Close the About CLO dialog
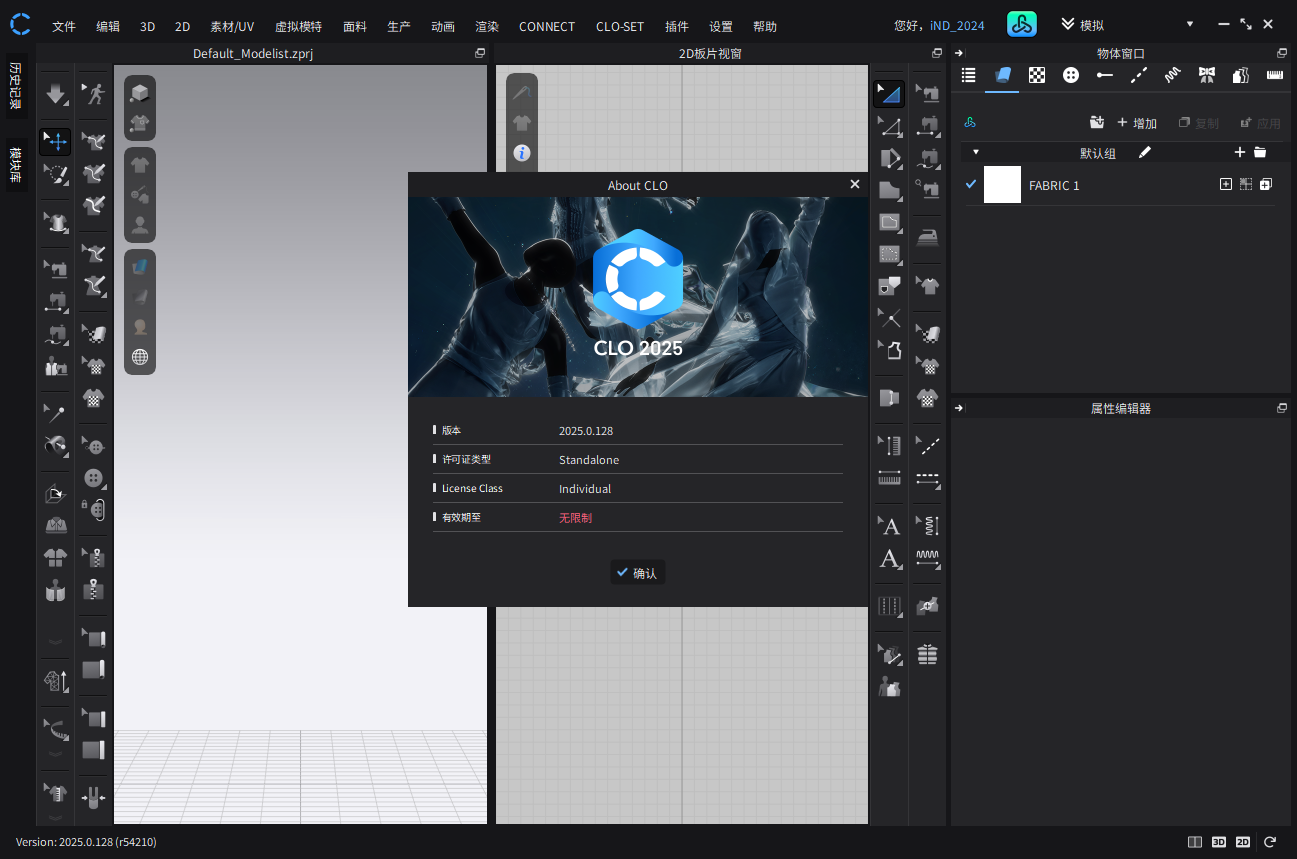The image size is (1297, 859). tap(854, 184)
